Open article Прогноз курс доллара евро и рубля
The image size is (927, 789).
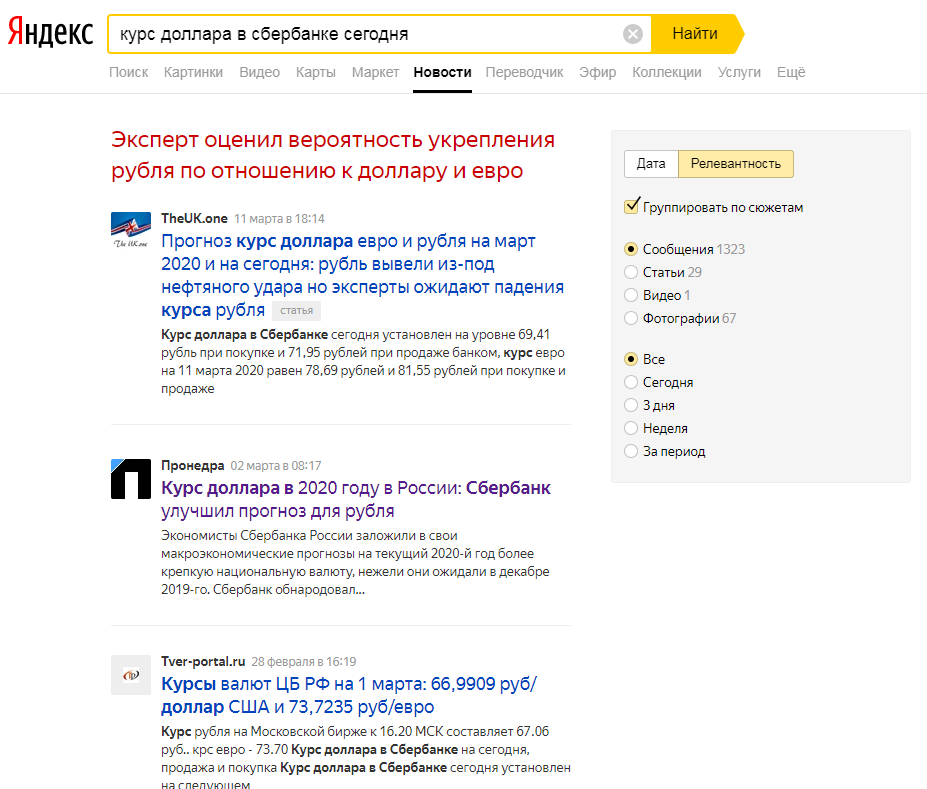click(x=362, y=275)
